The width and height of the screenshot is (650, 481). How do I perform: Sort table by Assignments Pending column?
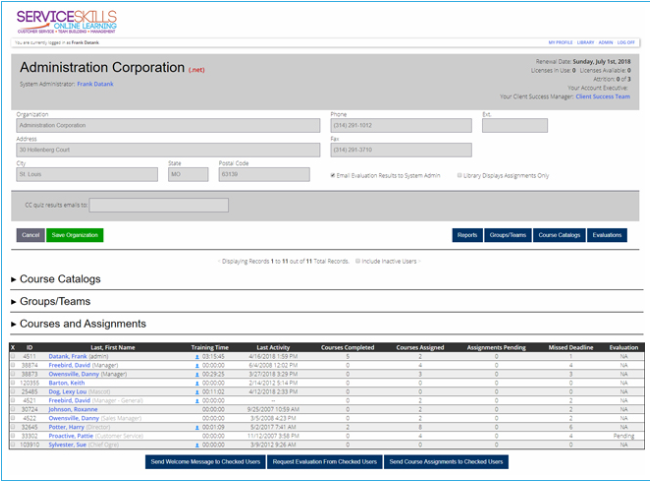pos(496,347)
